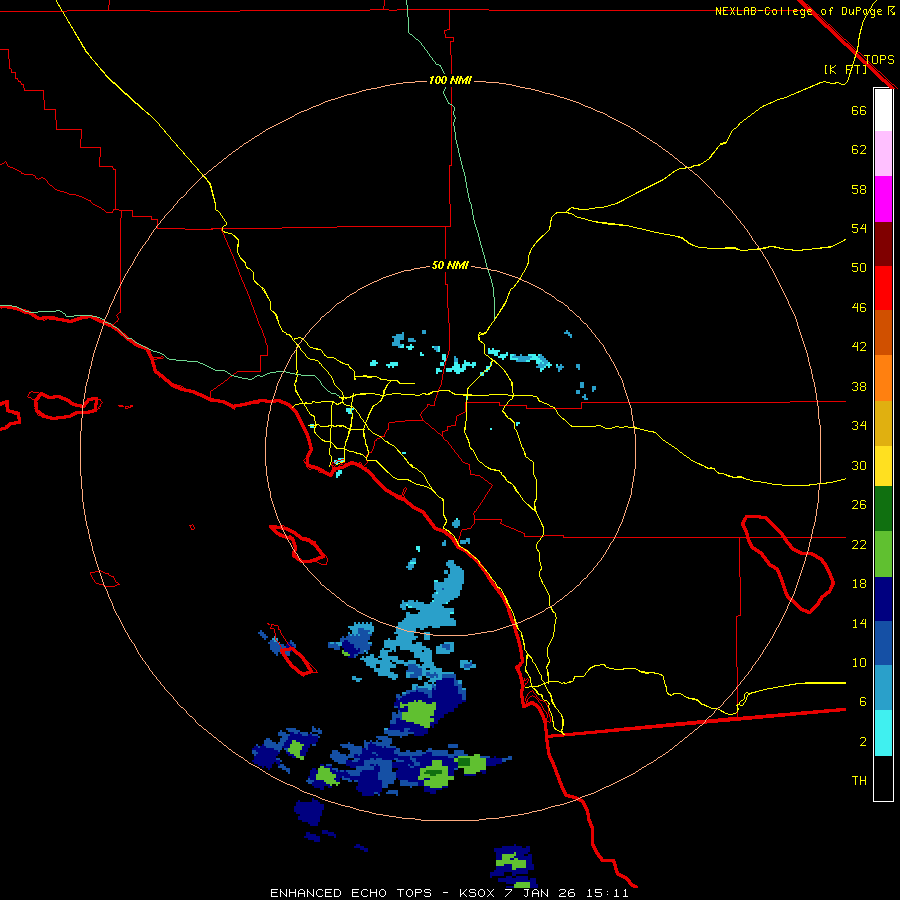Viewport: 900px width, 900px height.
Task: Click the "54" legend value
Action: click(x=859, y=228)
